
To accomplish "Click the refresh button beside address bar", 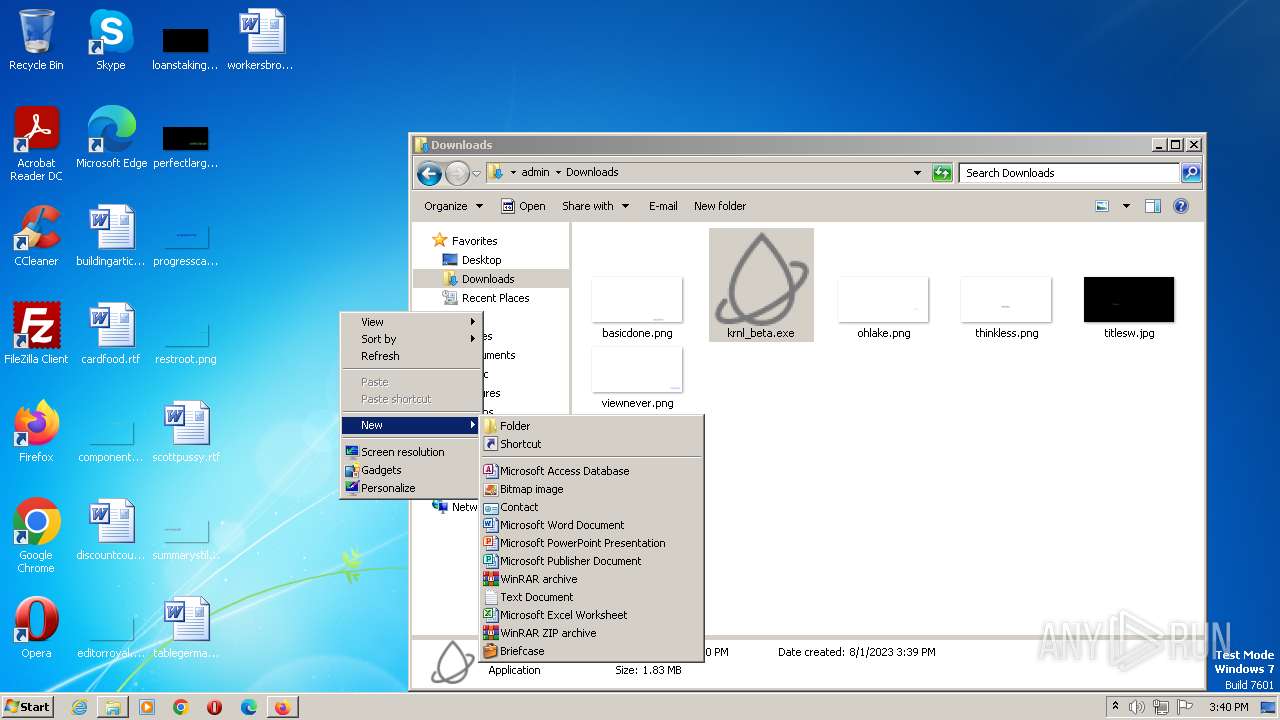I will [942, 173].
